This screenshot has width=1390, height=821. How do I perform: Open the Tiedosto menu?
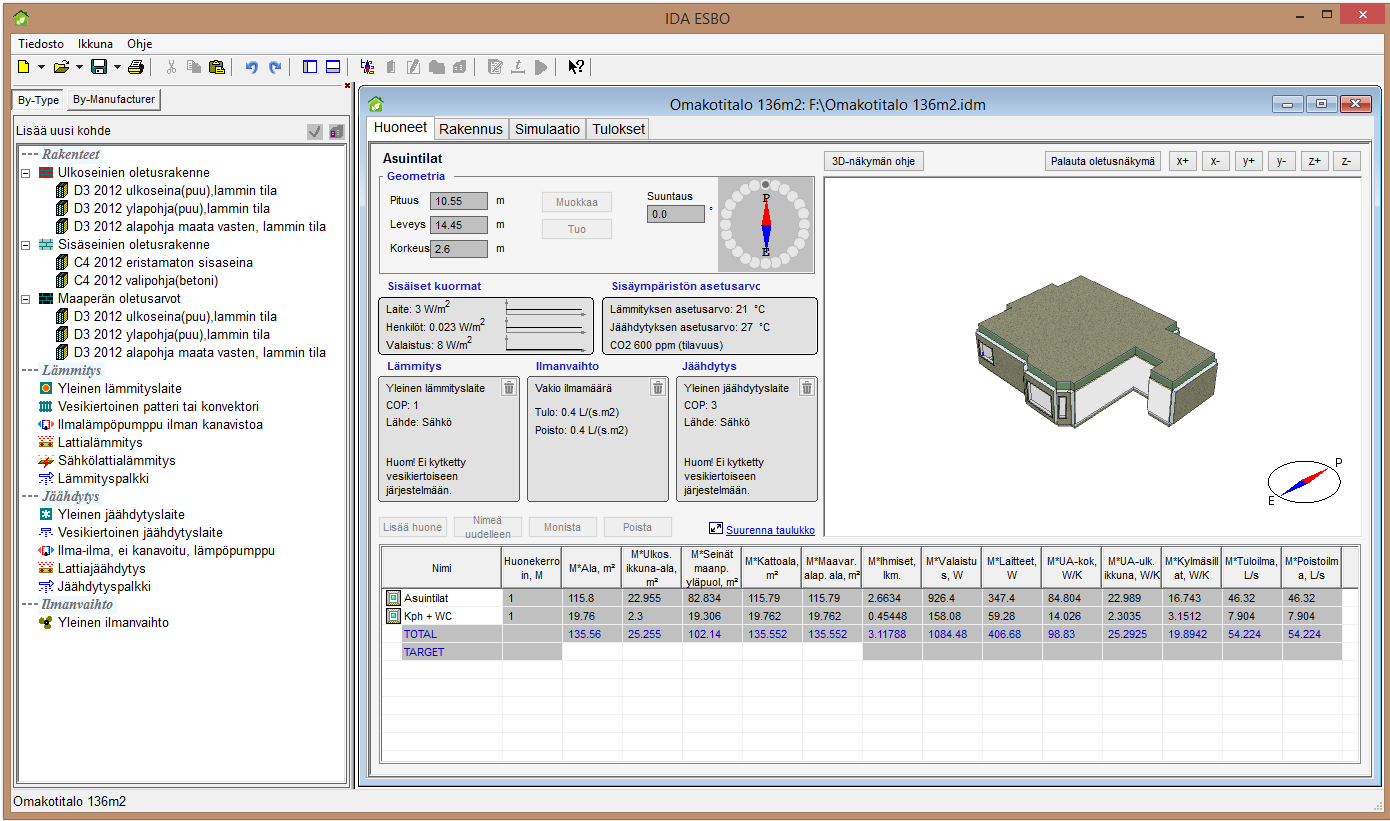[41, 44]
